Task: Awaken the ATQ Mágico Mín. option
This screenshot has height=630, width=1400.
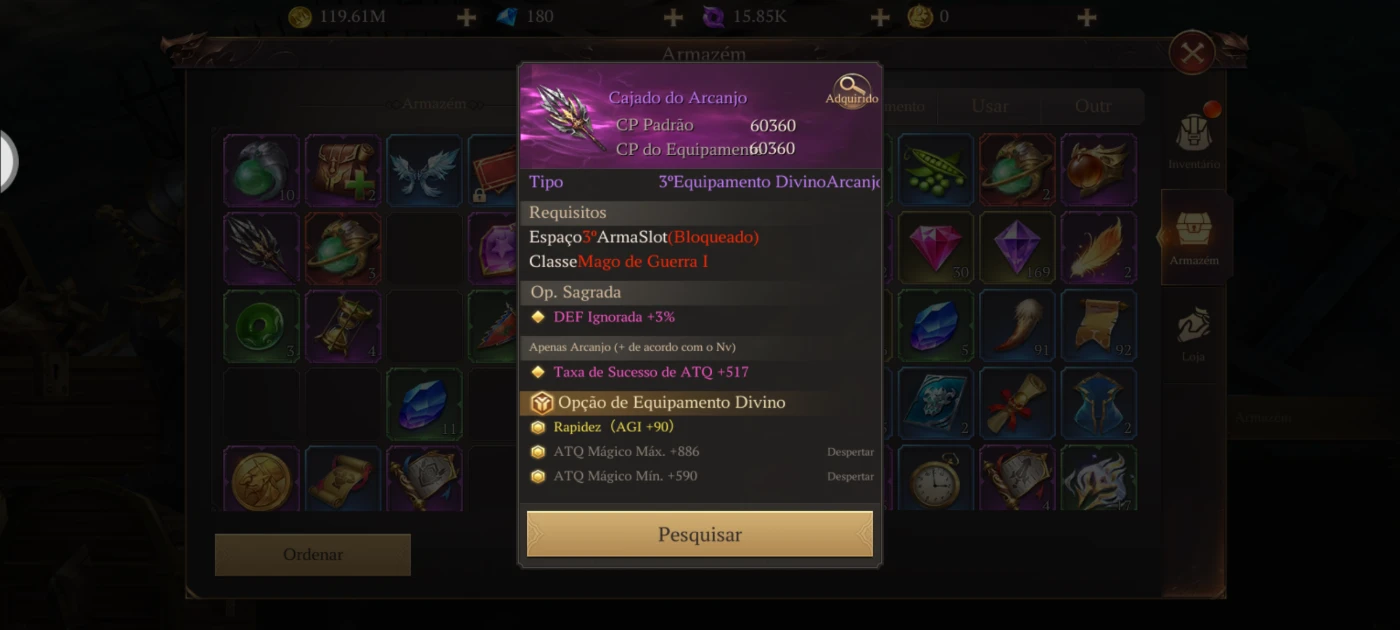Action: tap(850, 476)
